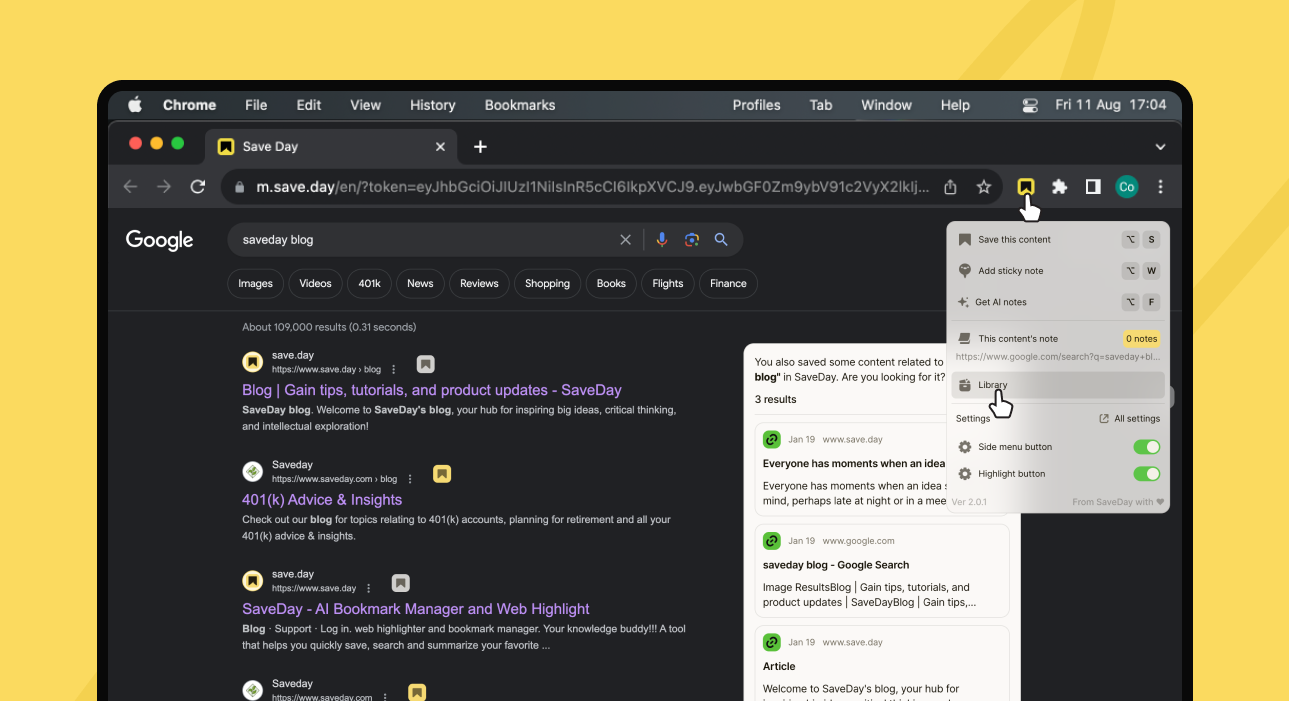This screenshot has width=1289, height=701.
Task: Open This content's note entry
Action: click(x=1058, y=339)
